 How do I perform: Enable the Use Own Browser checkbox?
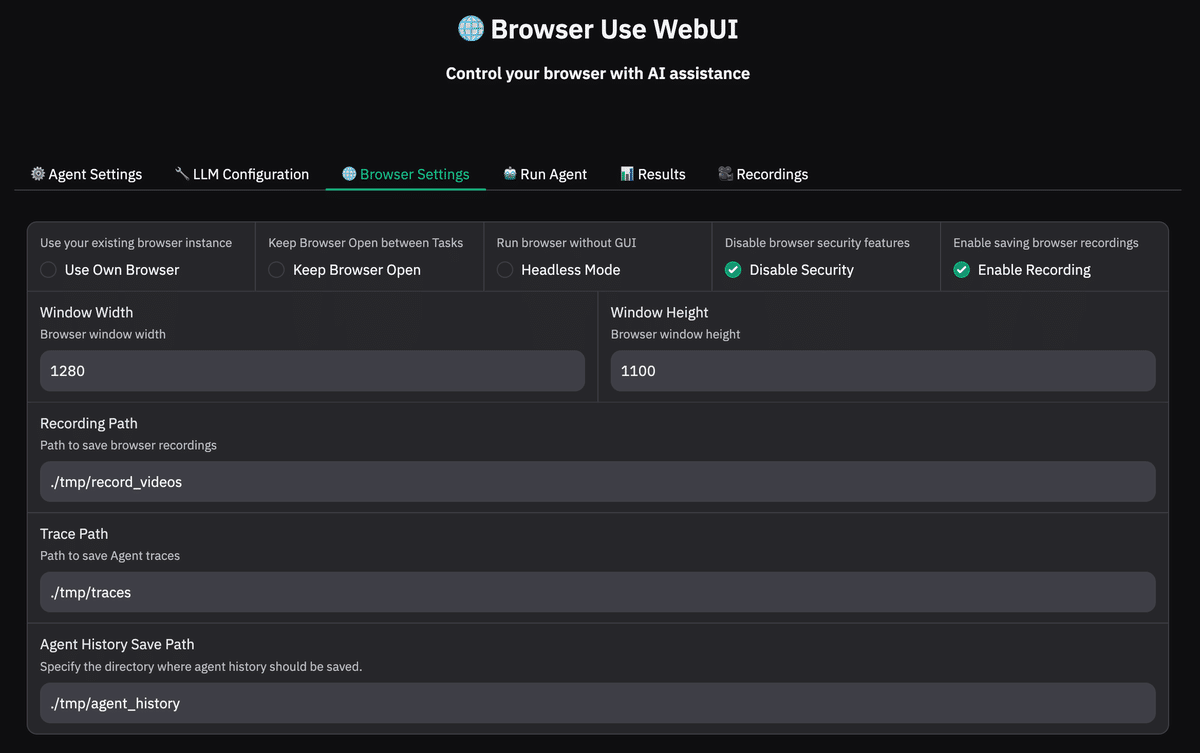pyautogui.click(x=48, y=270)
